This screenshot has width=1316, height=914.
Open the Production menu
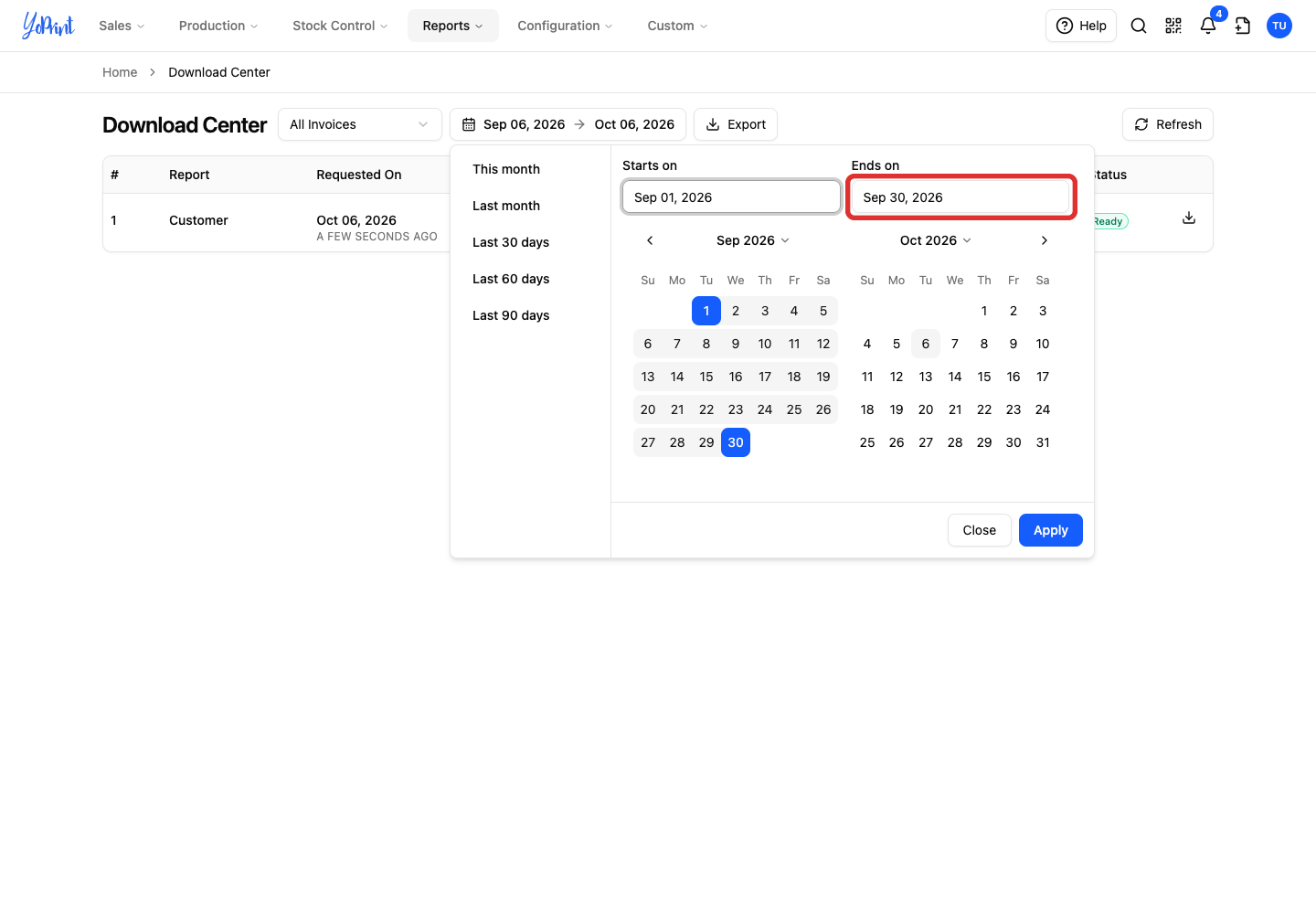(x=218, y=26)
